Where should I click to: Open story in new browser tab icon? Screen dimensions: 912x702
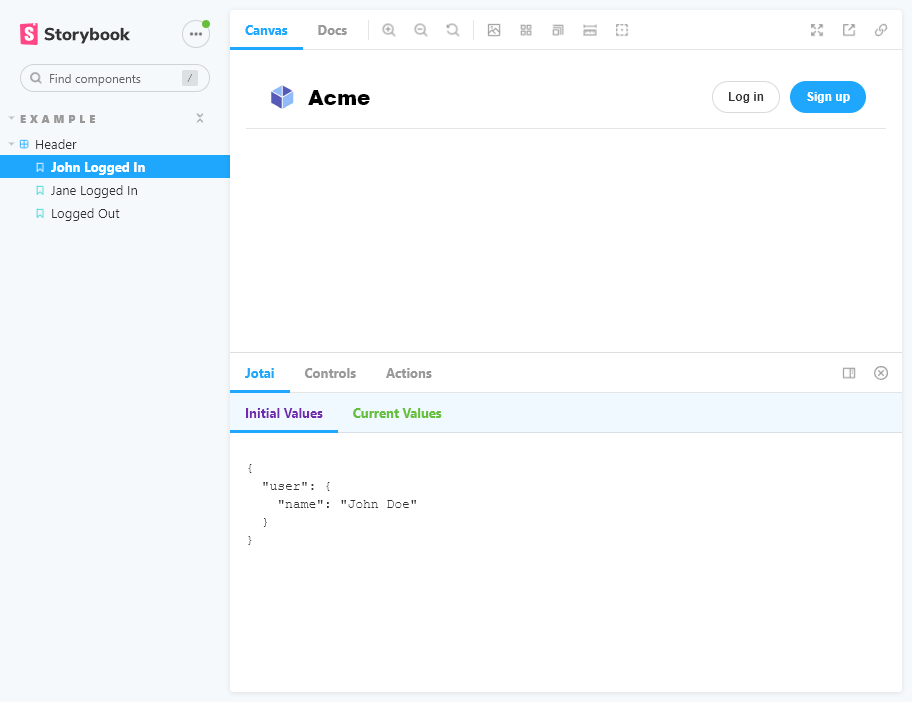(849, 30)
